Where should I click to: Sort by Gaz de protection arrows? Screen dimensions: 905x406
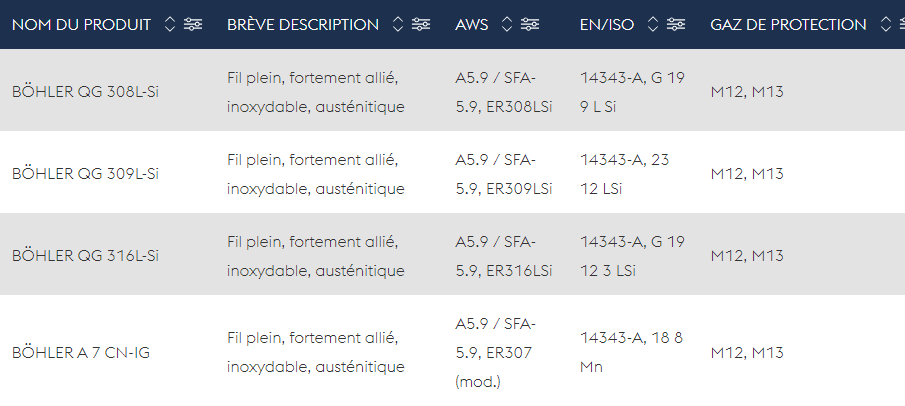884,25
